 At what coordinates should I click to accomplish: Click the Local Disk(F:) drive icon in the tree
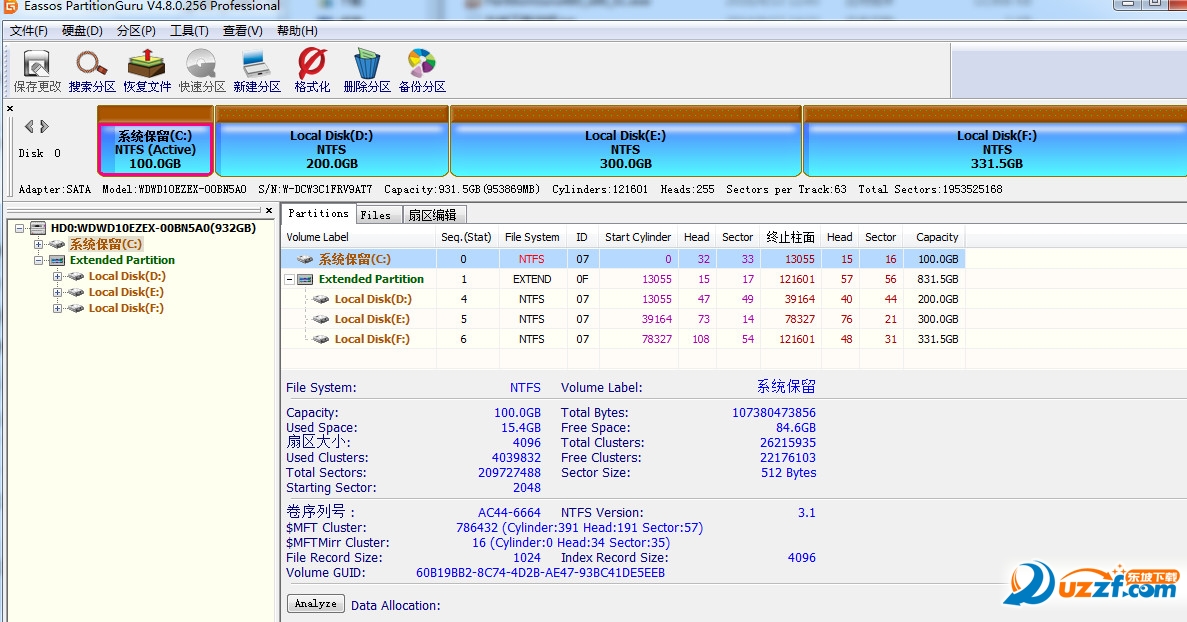[76, 308]
